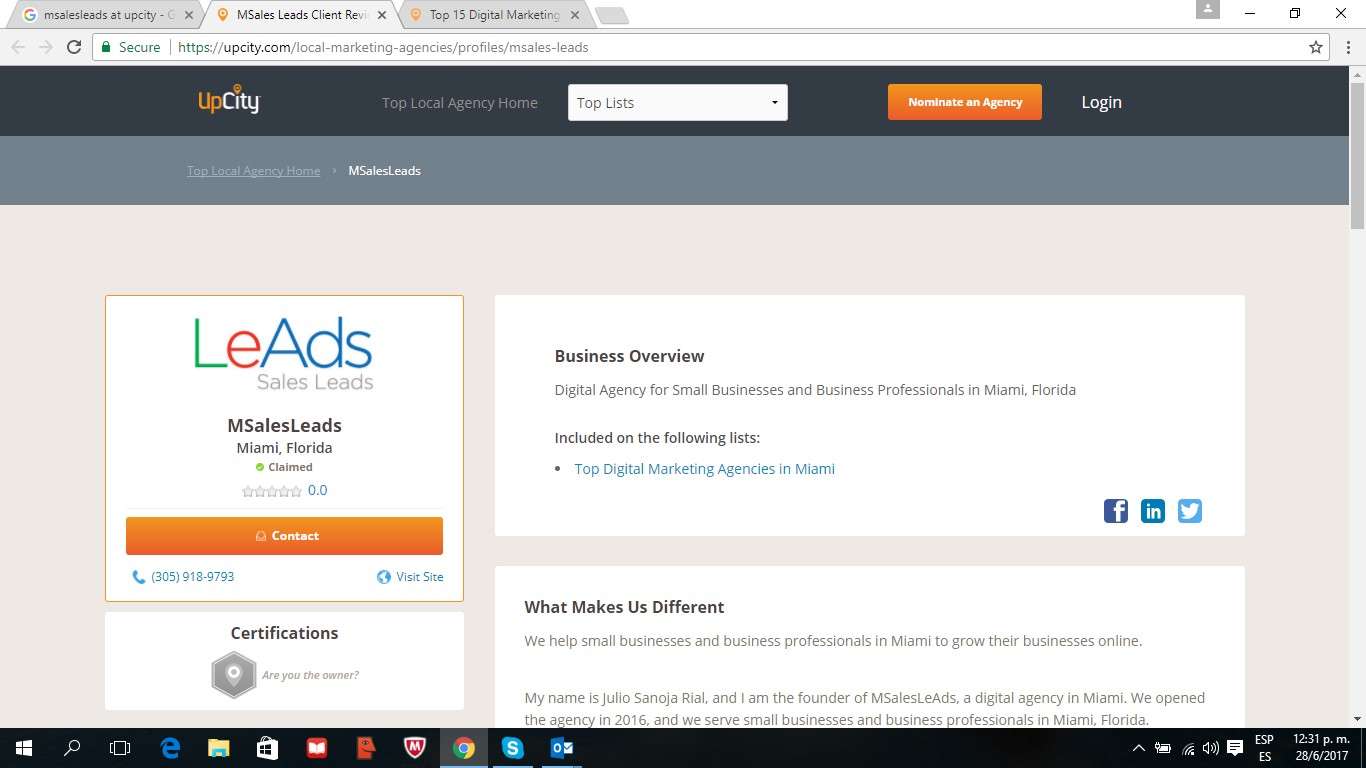Click the Certifications heading
Screen dimensions: 1366x768
coord(284,633)
